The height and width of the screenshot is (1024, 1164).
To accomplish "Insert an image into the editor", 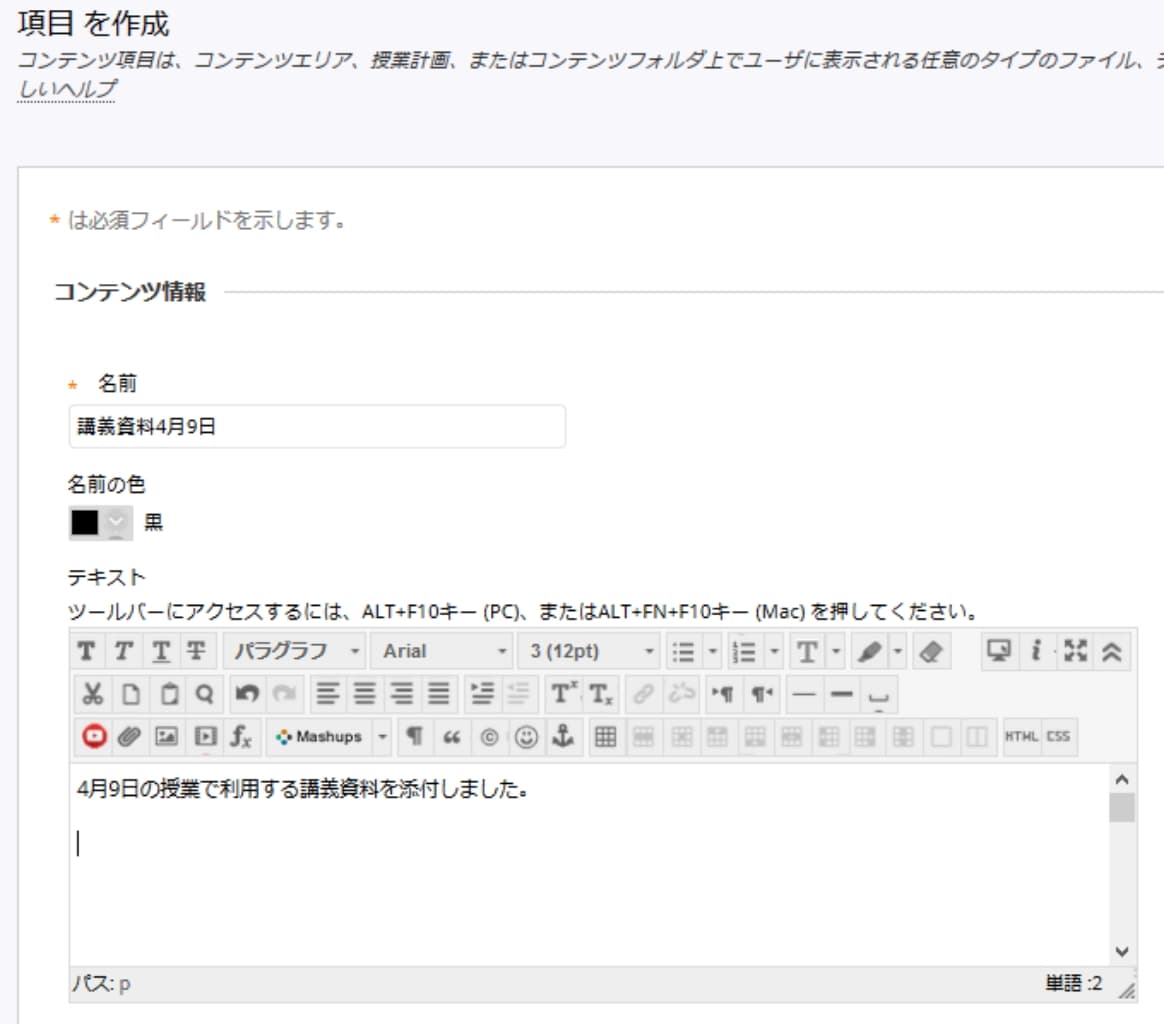I will click(166, 737).
